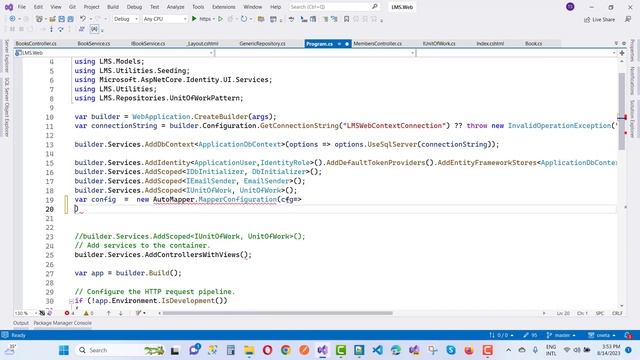640x360 pixels.
Task: Switch to GenericRepository.cs tab
Action: point(262,43)
